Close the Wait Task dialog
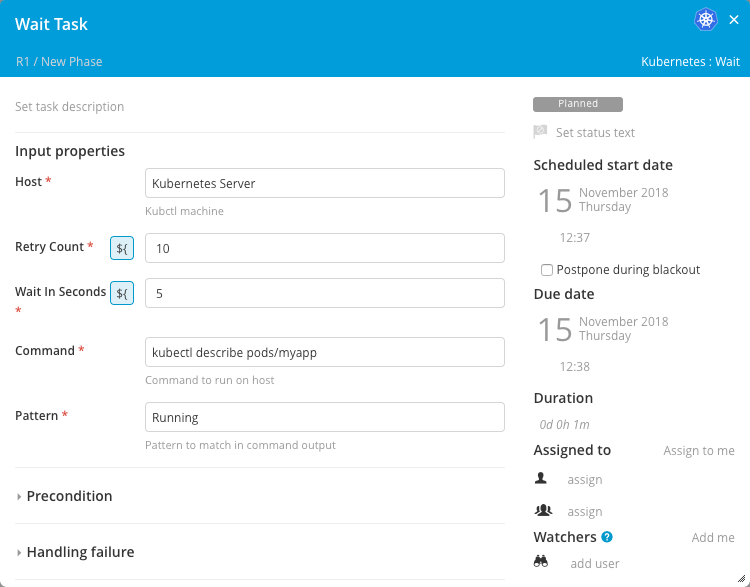The width and height of the screenshot is (750, 587). [x=735, y=20]
